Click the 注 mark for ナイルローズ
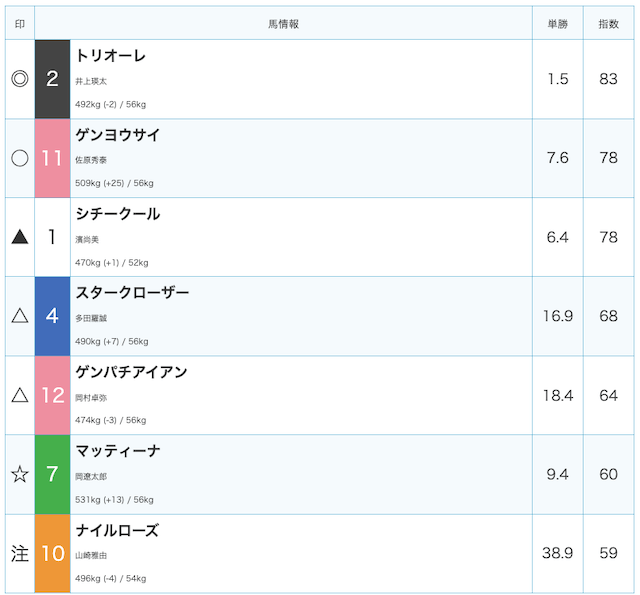The width and height of the screenshot is (640, 595). tap(20, 554)
